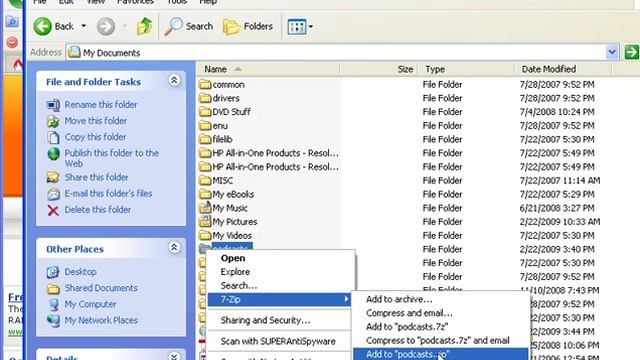Screen dimensions: 640x360
Task: Click Publish this folder to the Web
Action: (111, 158)
